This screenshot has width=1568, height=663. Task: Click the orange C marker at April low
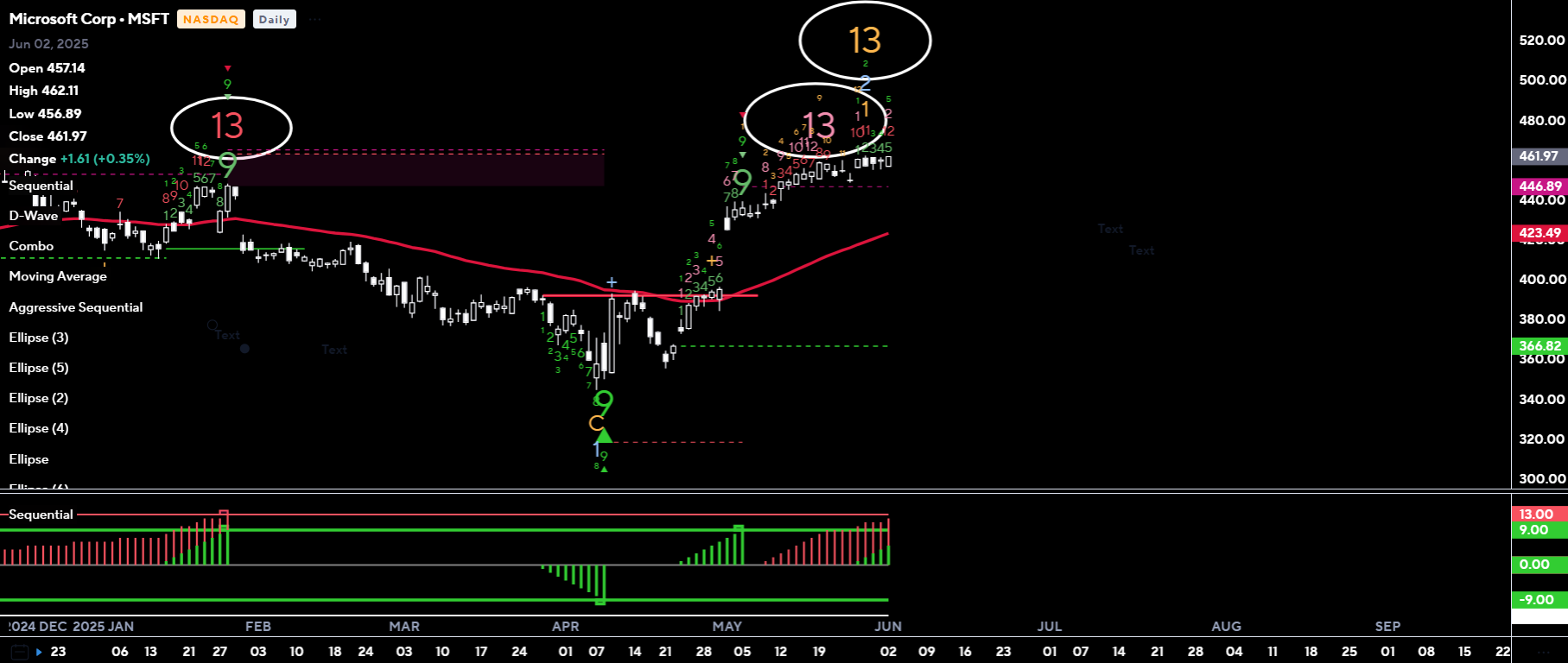595,423
